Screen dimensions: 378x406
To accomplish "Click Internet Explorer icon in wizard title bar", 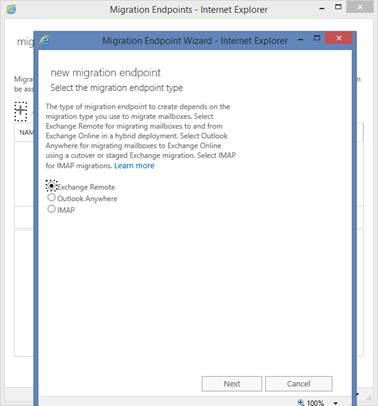I will tap(44, 41).
